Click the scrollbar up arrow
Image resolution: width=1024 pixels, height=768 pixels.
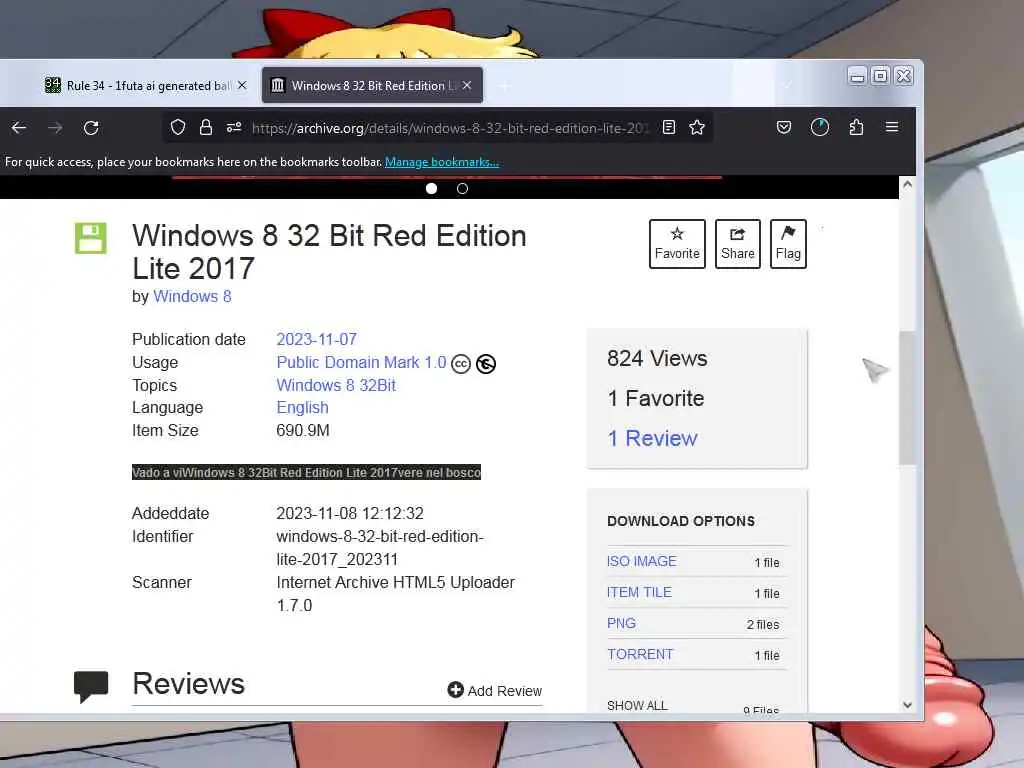907,185
